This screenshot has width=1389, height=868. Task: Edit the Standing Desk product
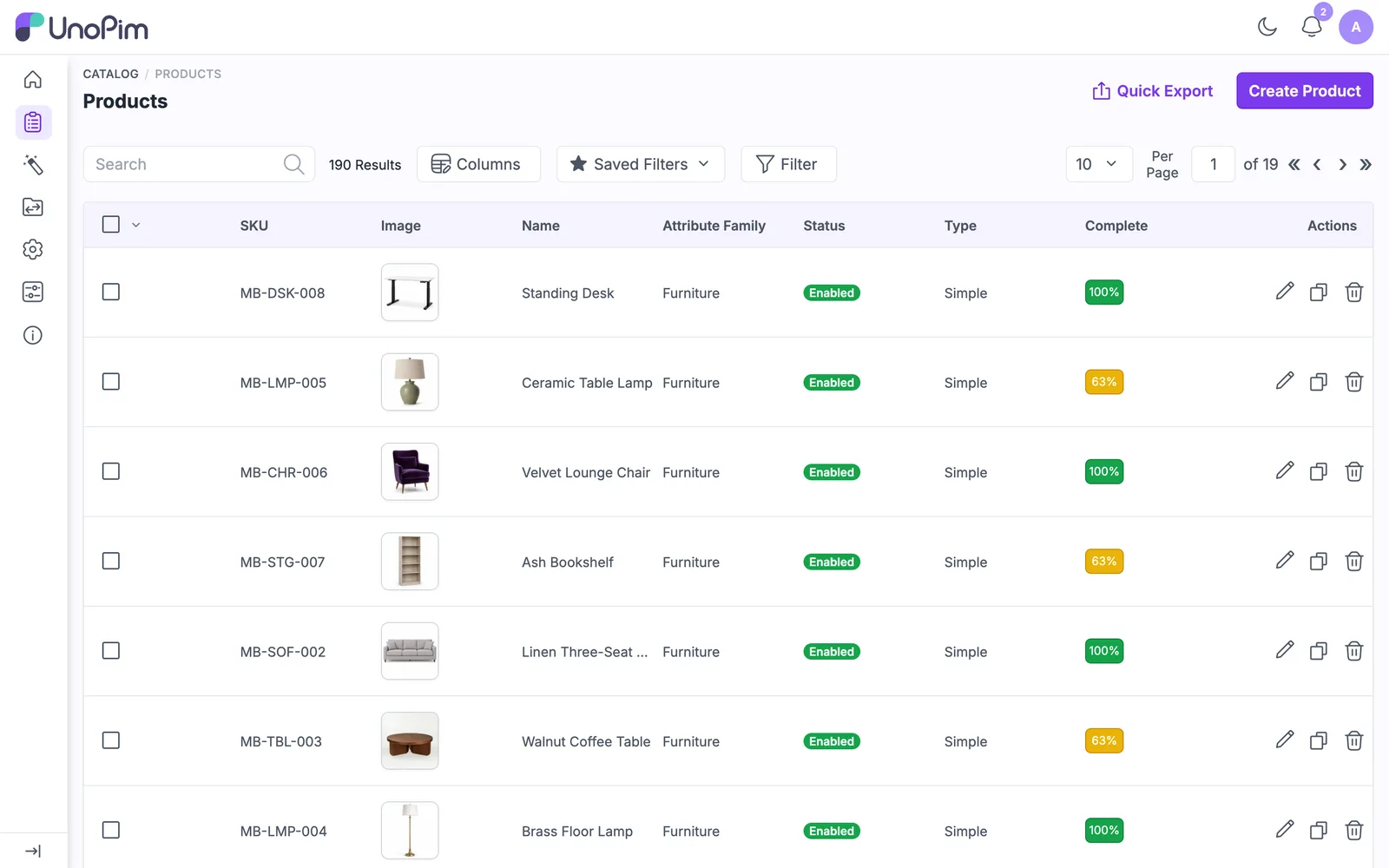click(1285, 292)
